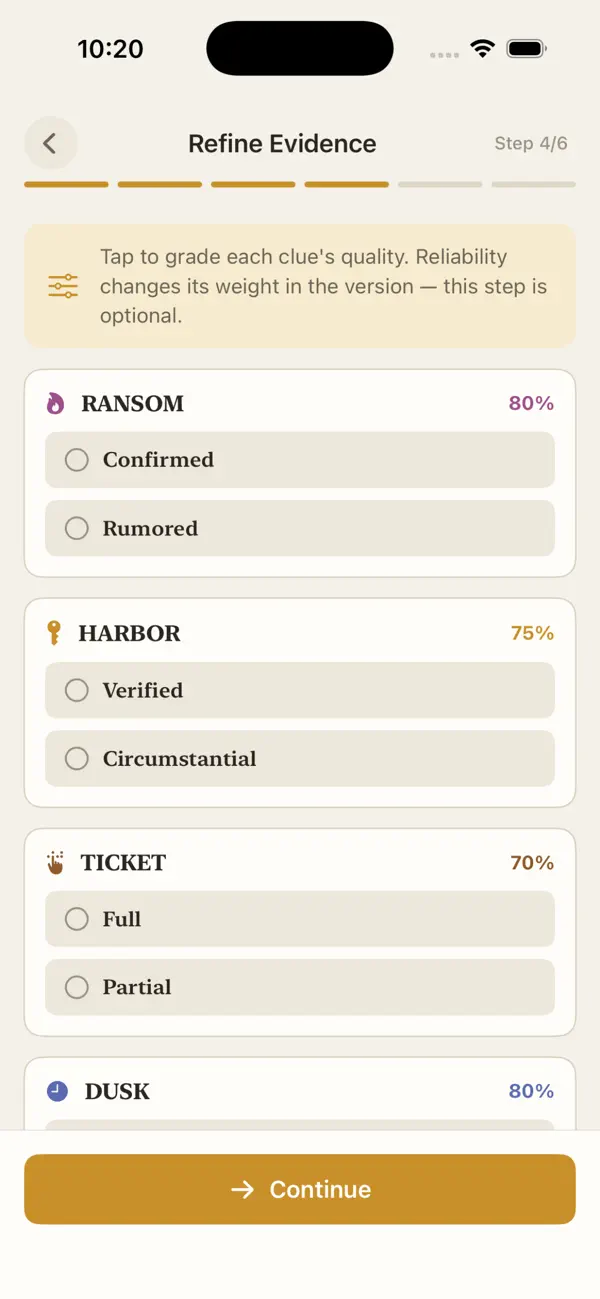Tap the DUSK clue card header
Image resolution: width=600 pixels, height=1299 pixels.
[x=300, y=1091]
